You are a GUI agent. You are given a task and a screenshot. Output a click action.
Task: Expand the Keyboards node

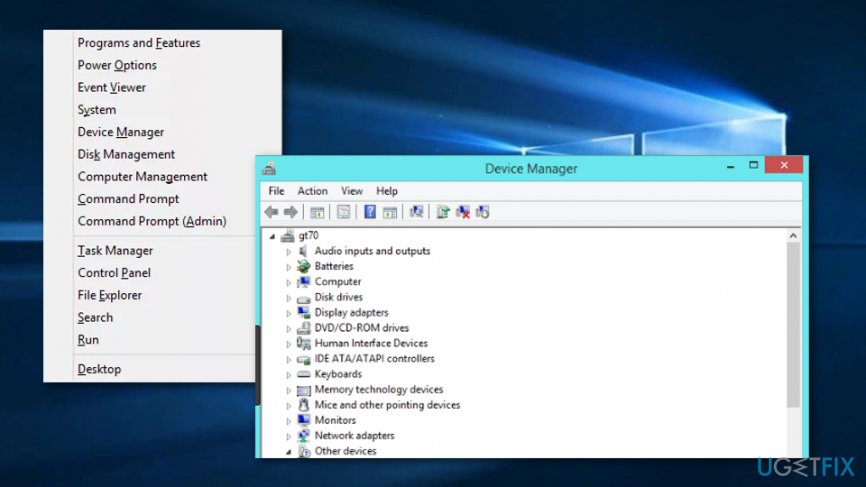coord(288,375)
